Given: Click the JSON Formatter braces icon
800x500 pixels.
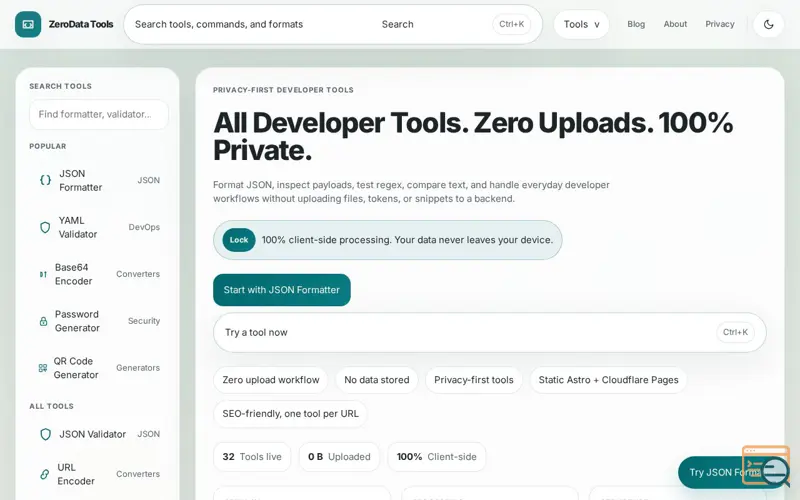Looking at the screenshot, I should (45, 180).
